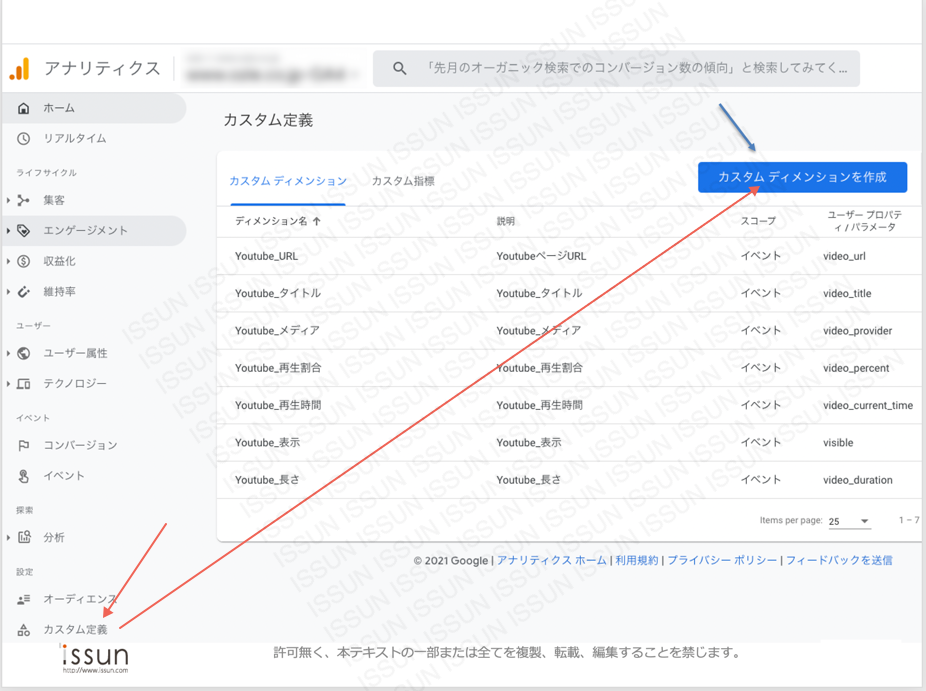The height and width of the screenshot is (691, 926).
Task: Switch to the カスタム指標 tab
Action: click(403, 181)
